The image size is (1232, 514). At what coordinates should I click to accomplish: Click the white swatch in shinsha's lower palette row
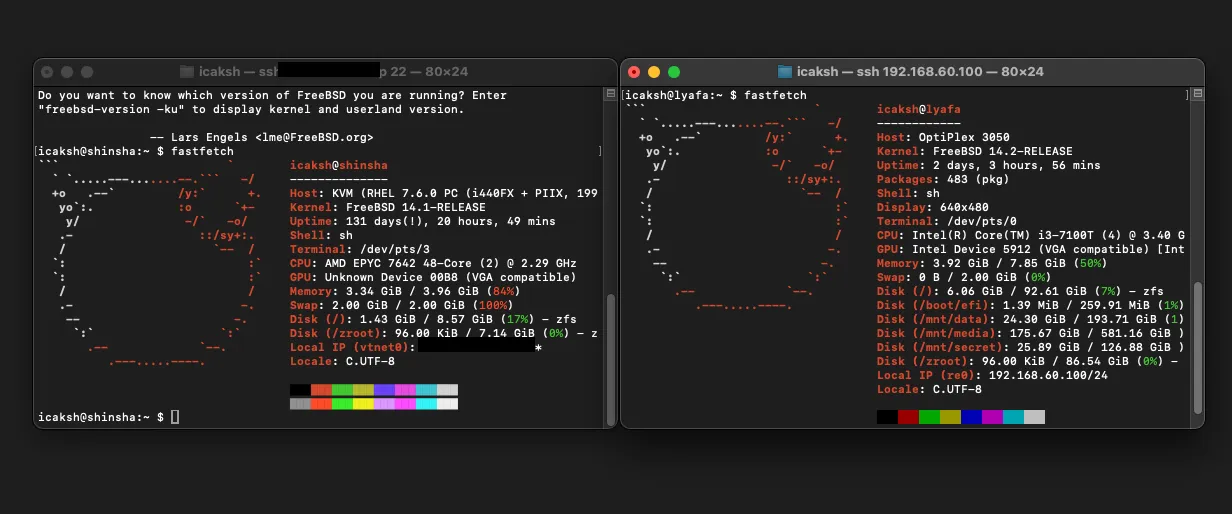[x=447, y=404]
